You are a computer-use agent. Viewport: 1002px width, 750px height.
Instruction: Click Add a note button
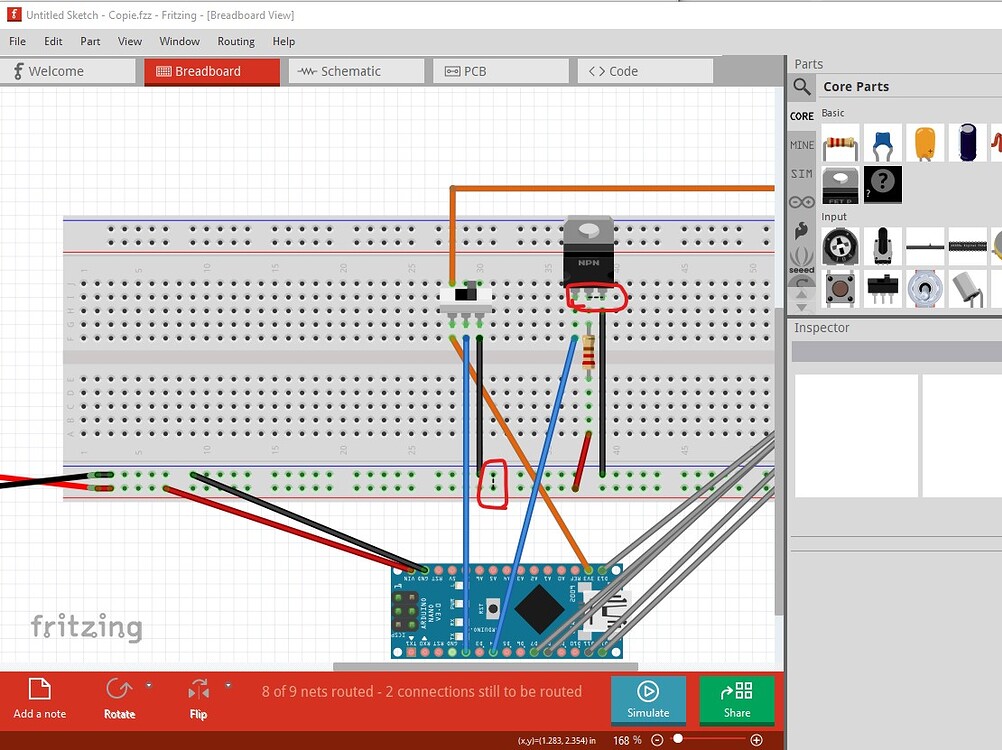pyautogui.click(x=40, y=698)
